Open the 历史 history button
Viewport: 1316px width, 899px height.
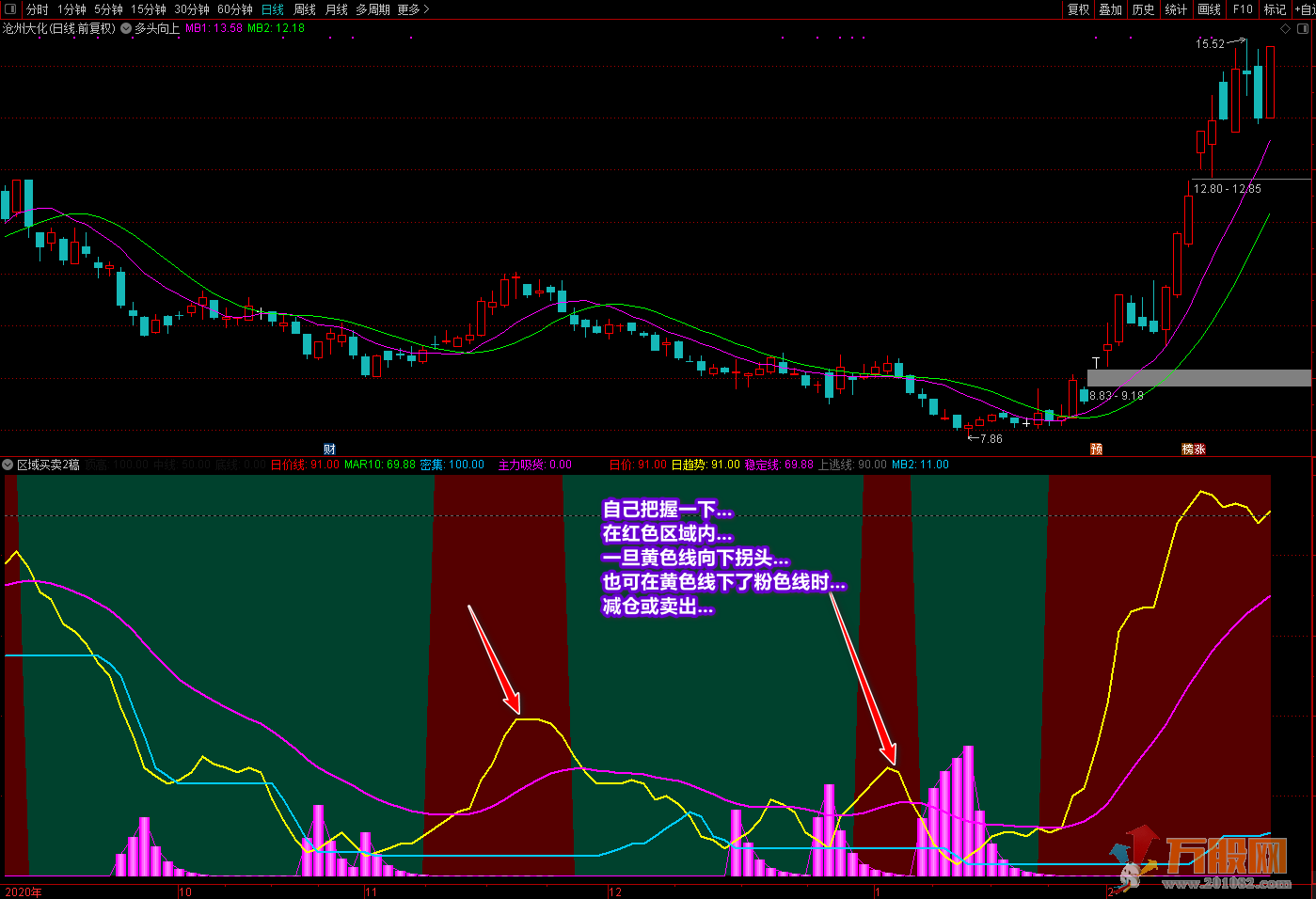(x=1144, y=9)
